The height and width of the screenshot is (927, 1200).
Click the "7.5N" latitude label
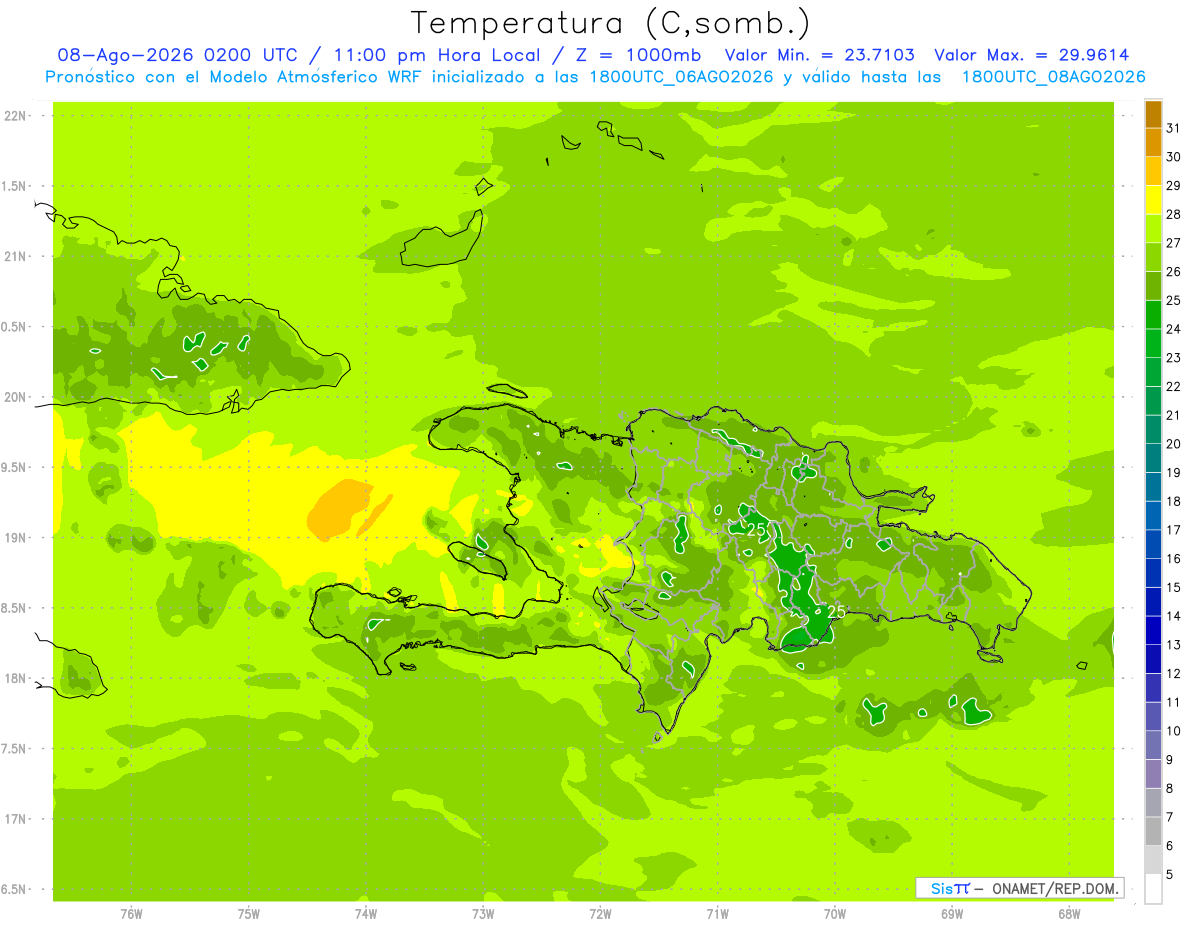pyautogui.click(x=15, y=749)
